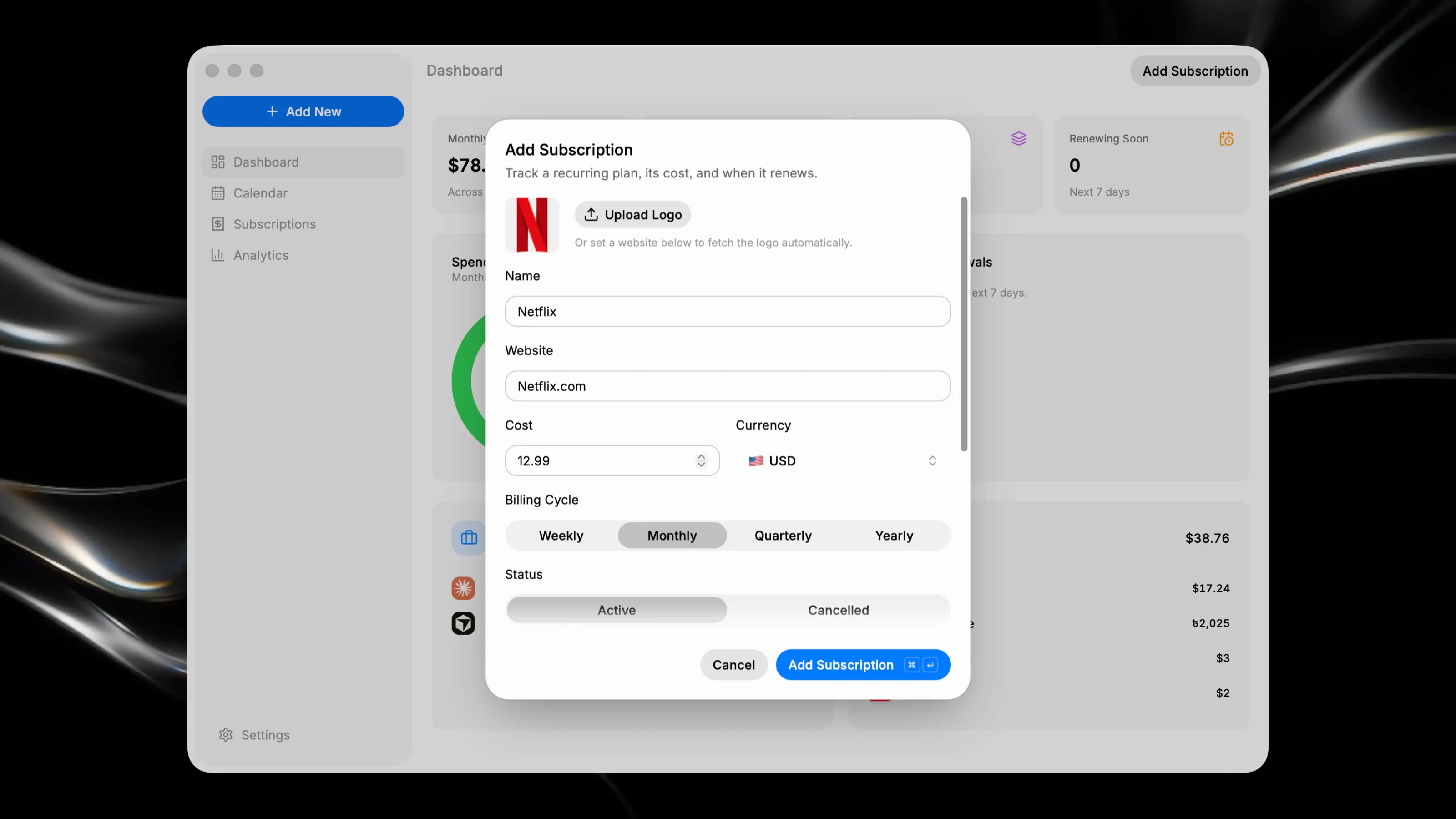This screenshot has width=1456, height=819.
Task: Click the blue Add Subscription confirm button
Action: click(863, 665)
